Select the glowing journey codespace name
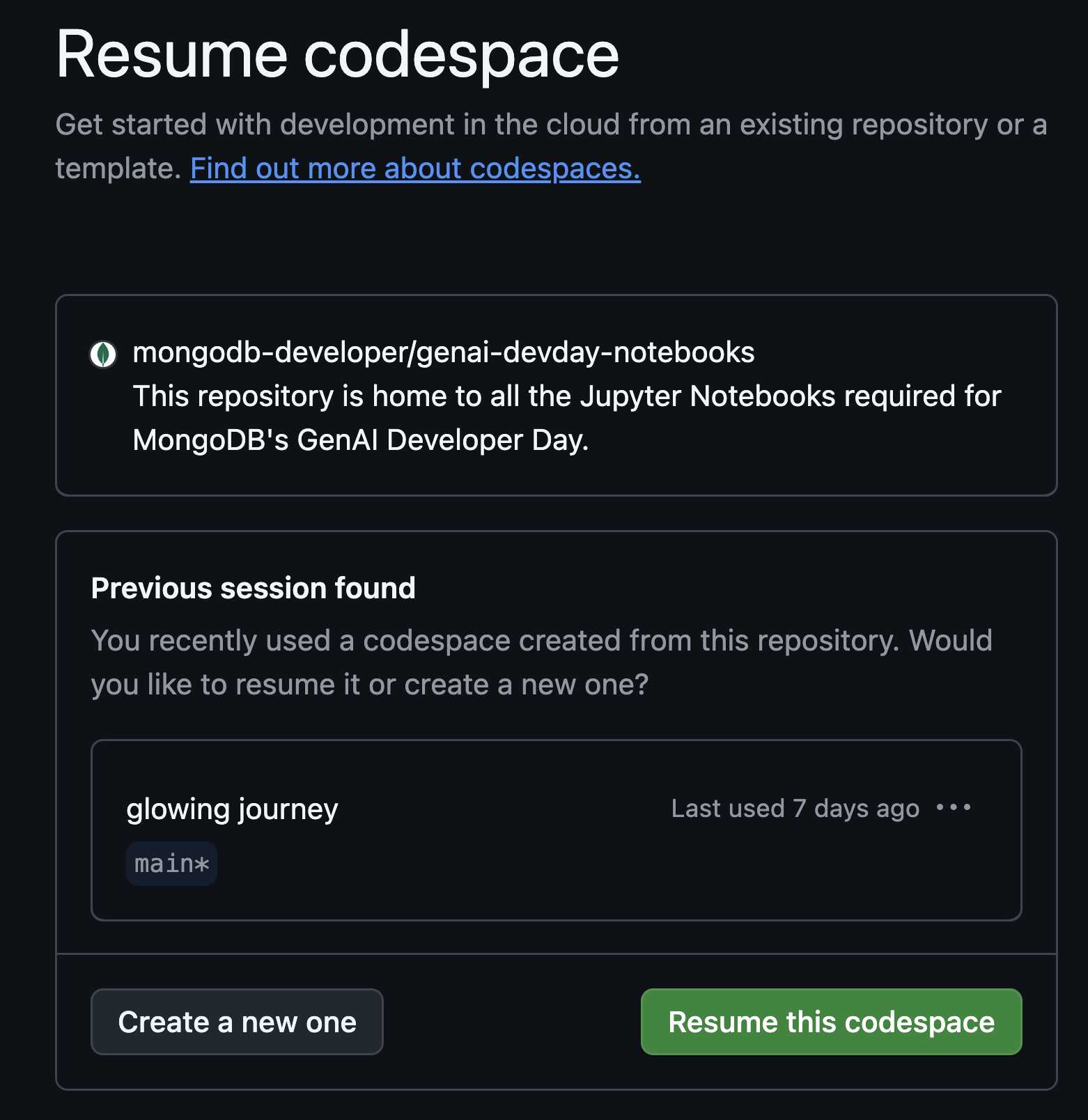 tap(232, 809)
